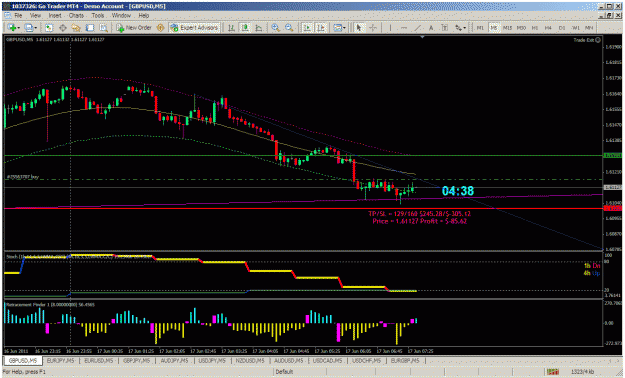This screenshot has height=378, width=625.
Task: Toggle Auto Scroll chart icon
Action: [x=307, y=28]
